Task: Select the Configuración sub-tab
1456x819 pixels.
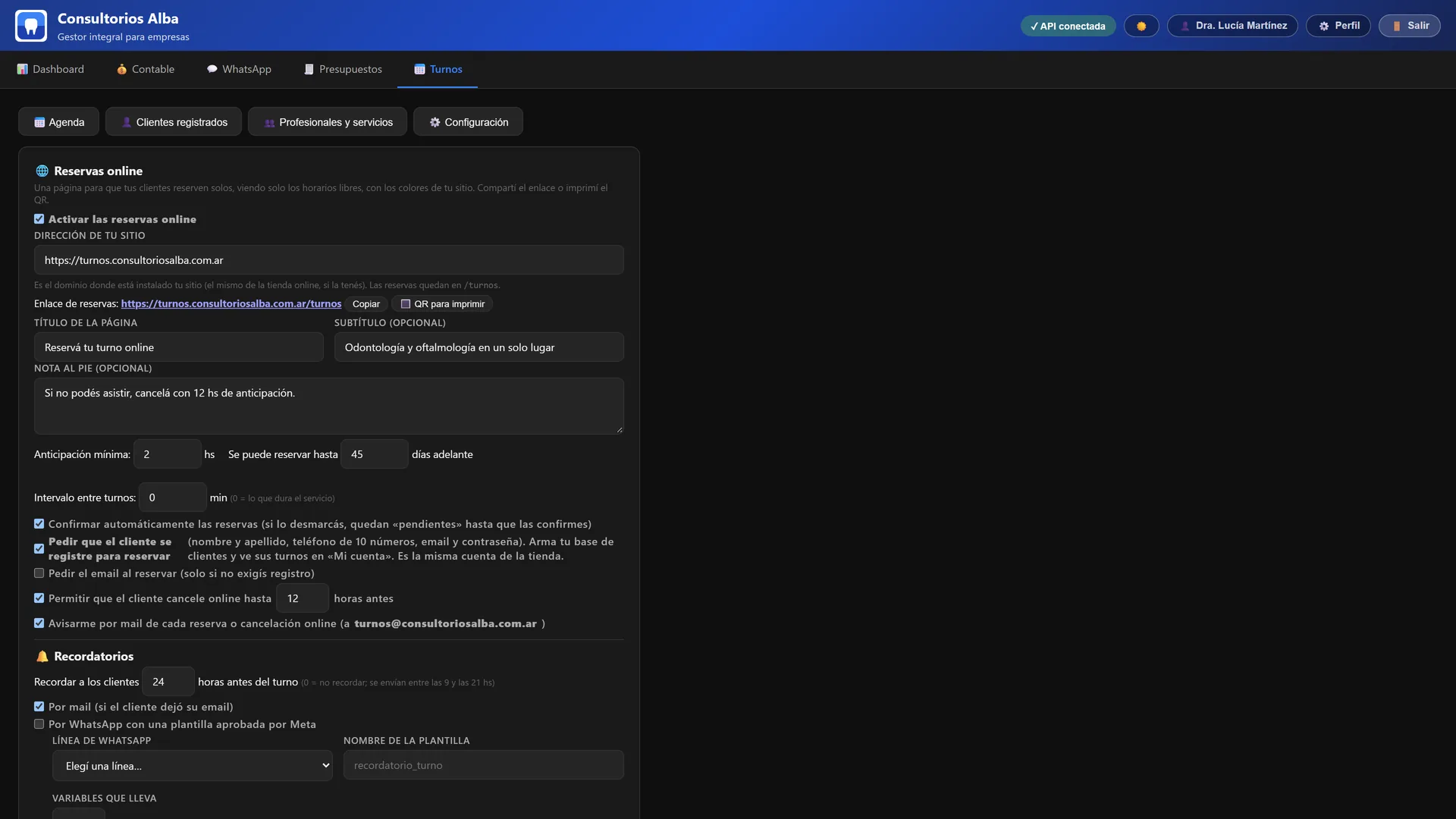Action: click(x=468, y=122)
